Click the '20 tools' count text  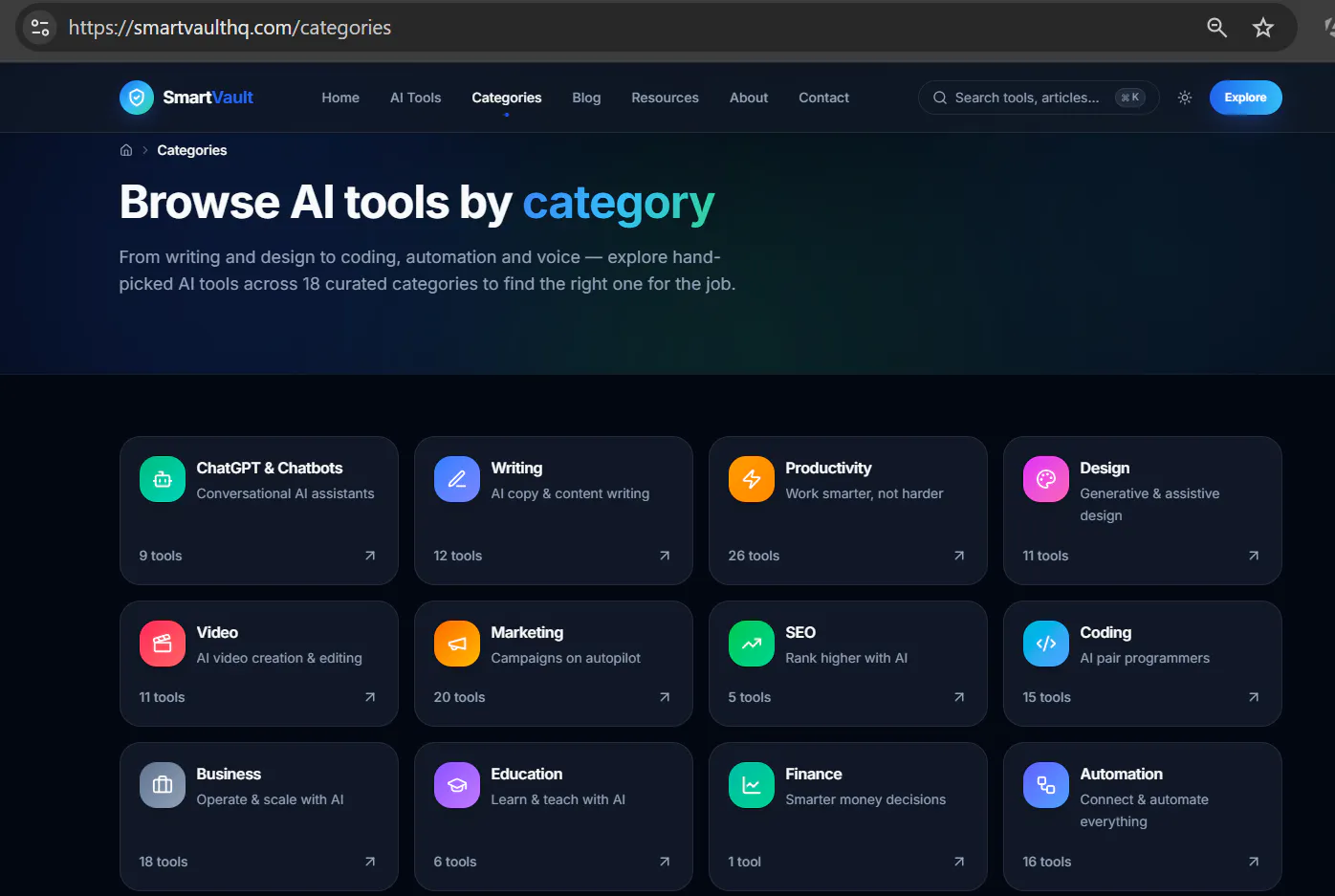(459, 697)
